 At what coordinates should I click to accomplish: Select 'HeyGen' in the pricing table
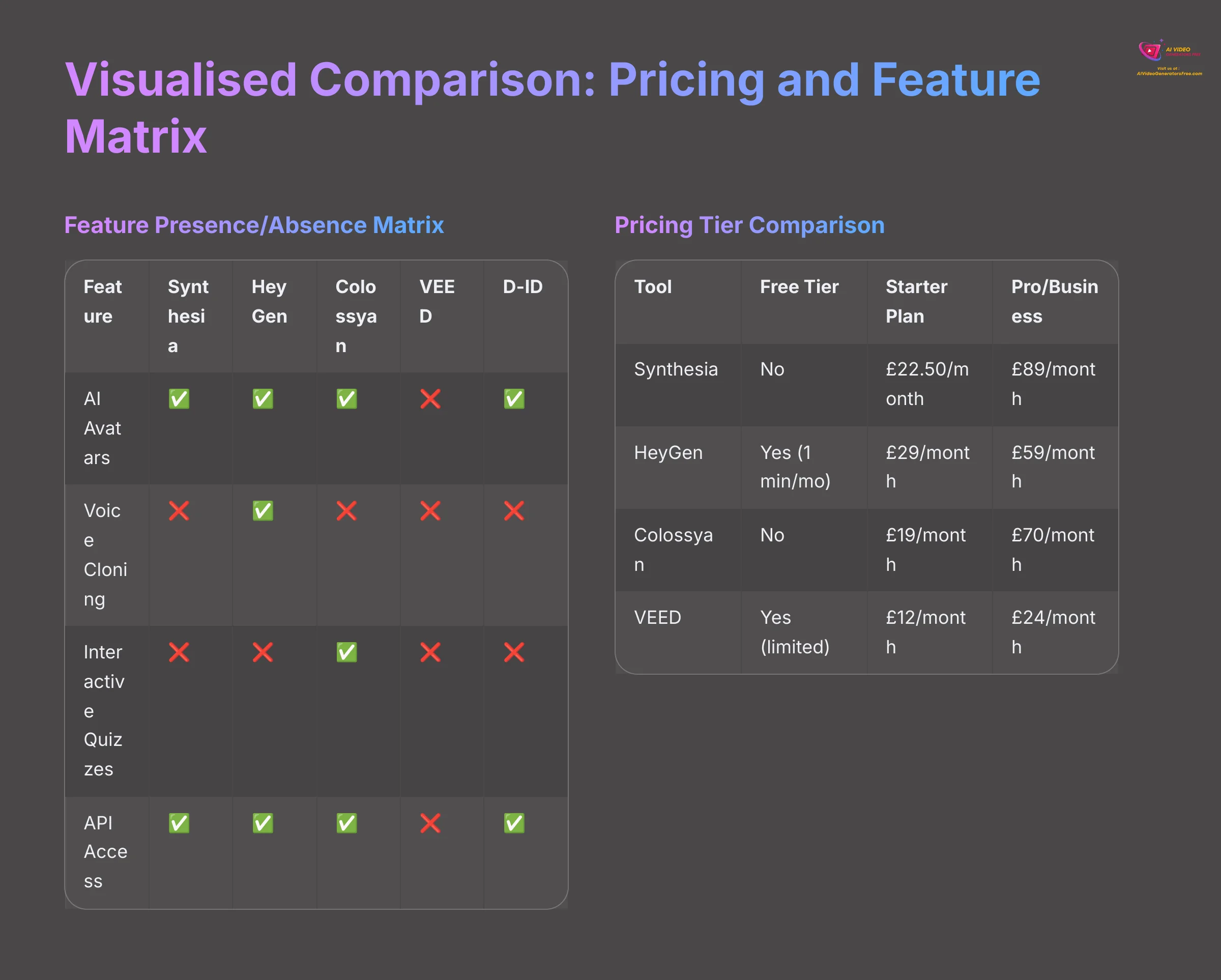668,453
